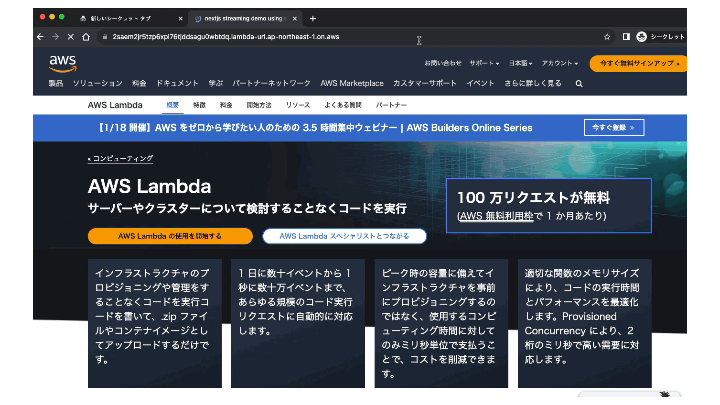Click AWS Lambda スペシャリストとつながる button

tap(344, 236)
